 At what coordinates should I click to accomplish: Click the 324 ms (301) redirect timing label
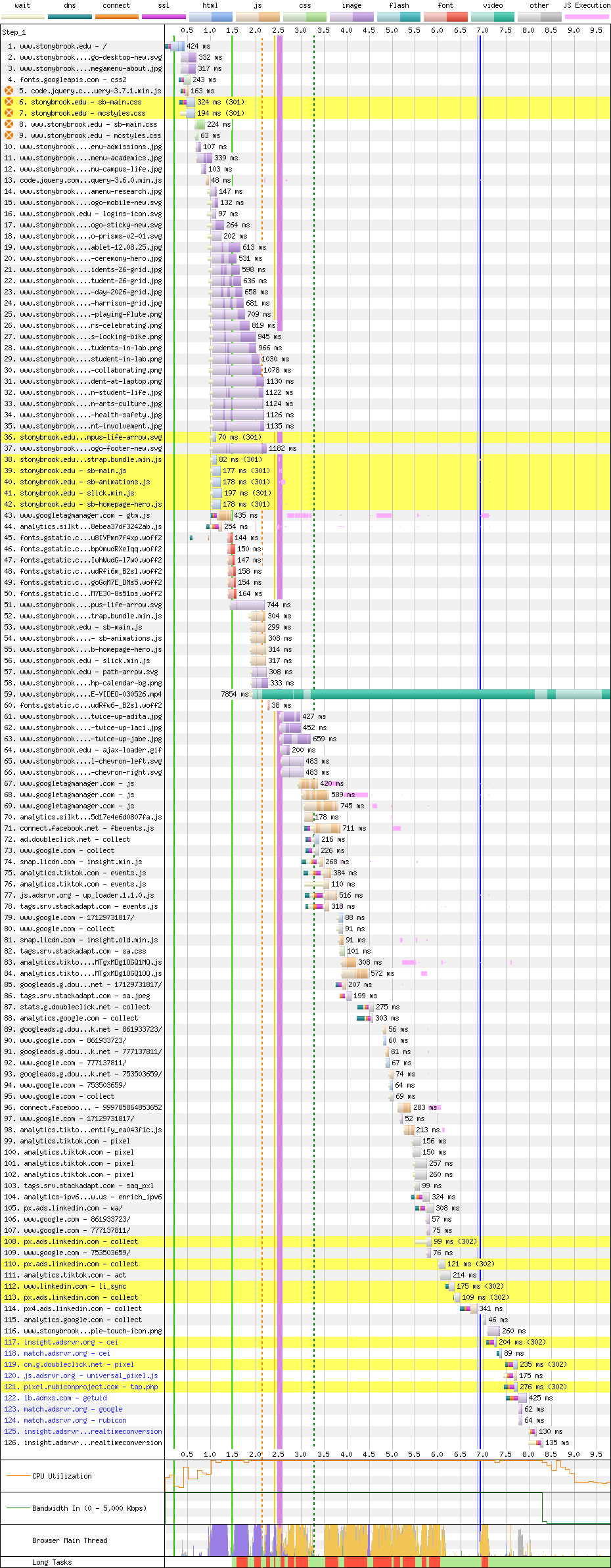[x=221, y=102]
